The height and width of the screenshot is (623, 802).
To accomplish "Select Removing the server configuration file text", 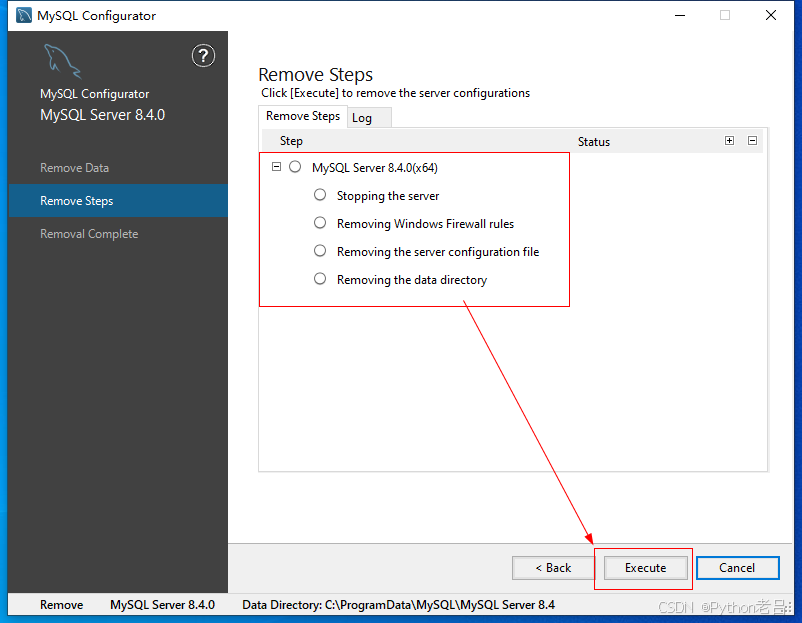I will click(x=438, y=252).
